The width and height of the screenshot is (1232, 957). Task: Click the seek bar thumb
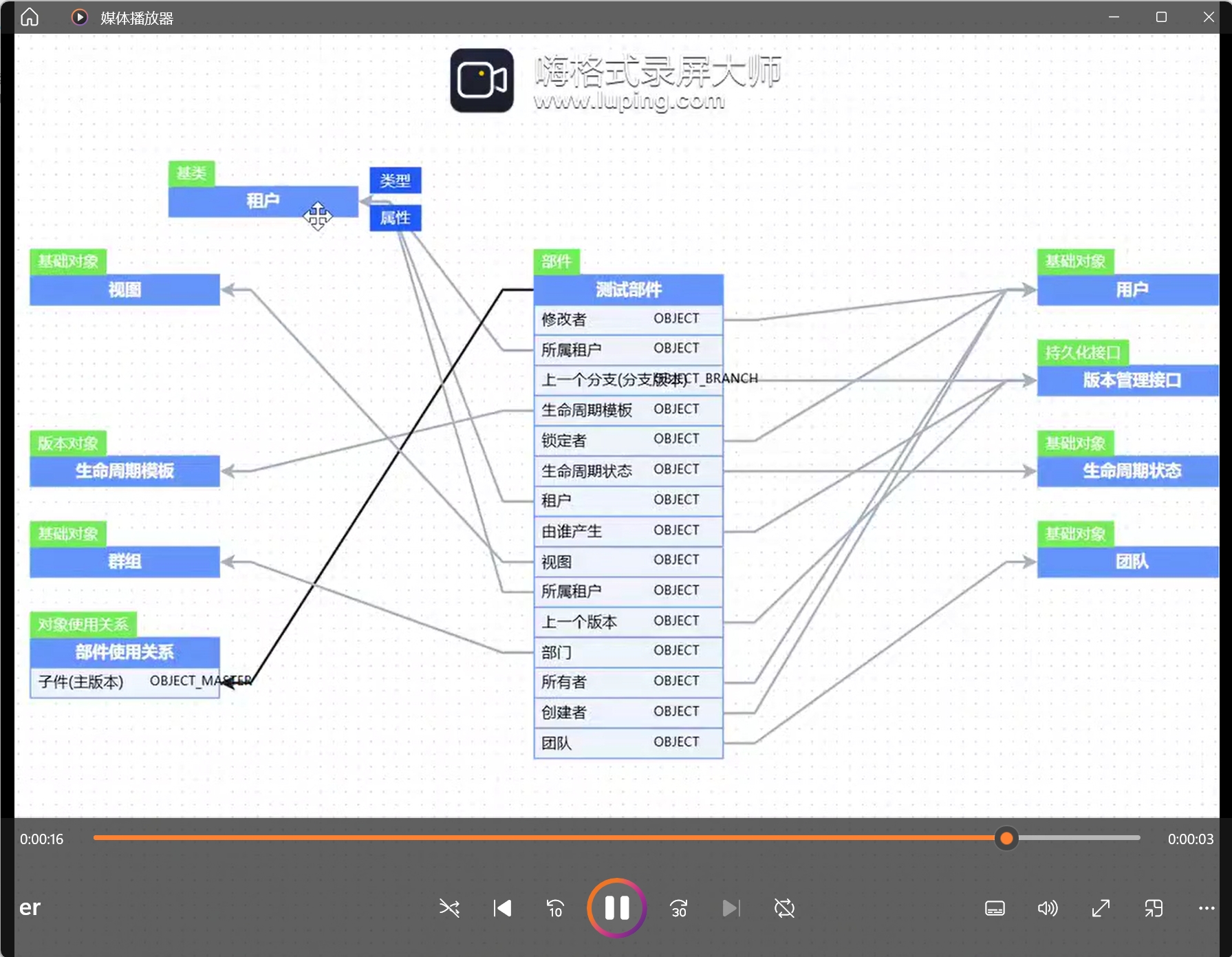(x=1006, y=838)
